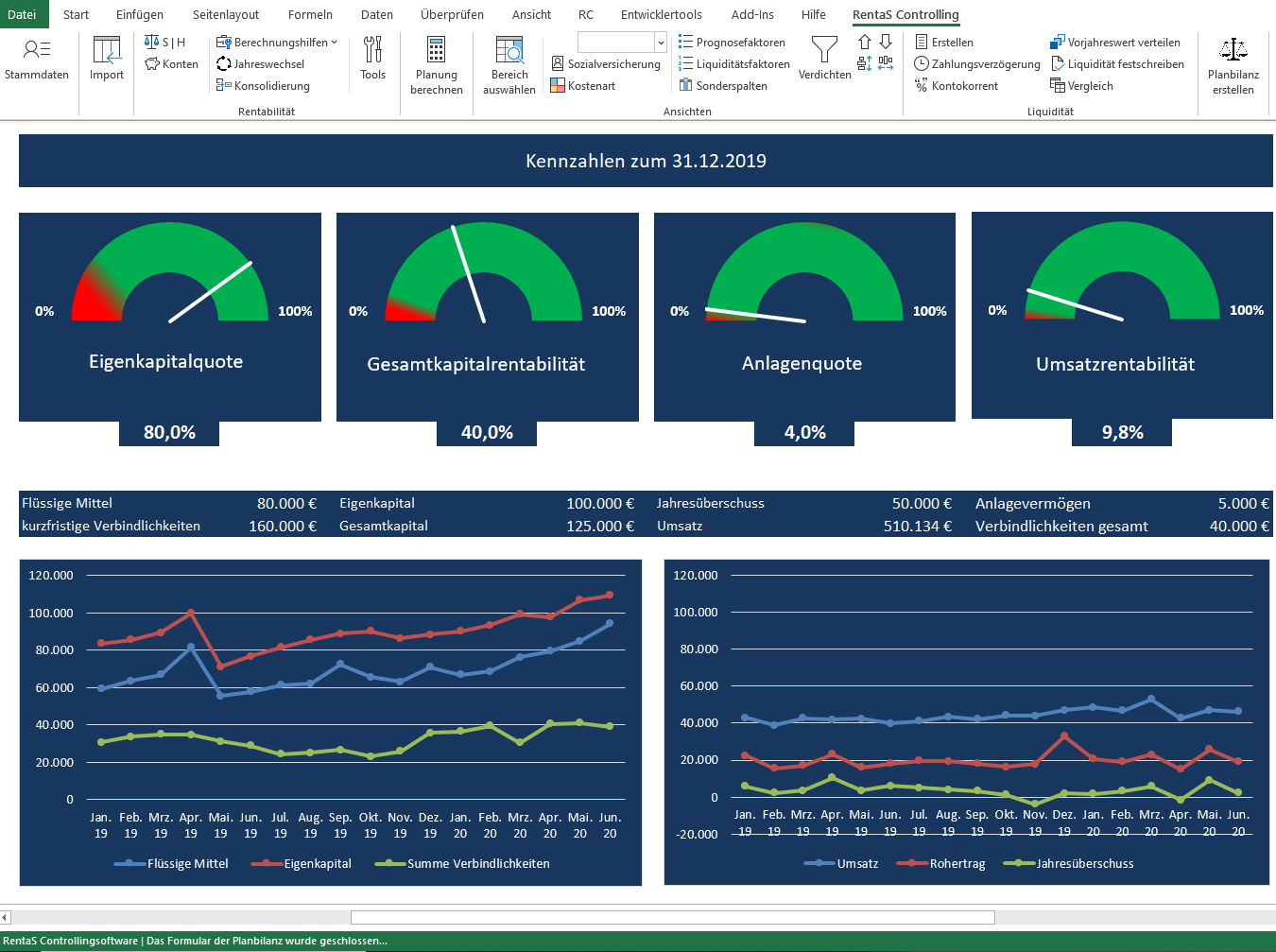1276x952 pixels.
Task: Open the Stammdaten master data dialog
Action: tap(37, 59)
